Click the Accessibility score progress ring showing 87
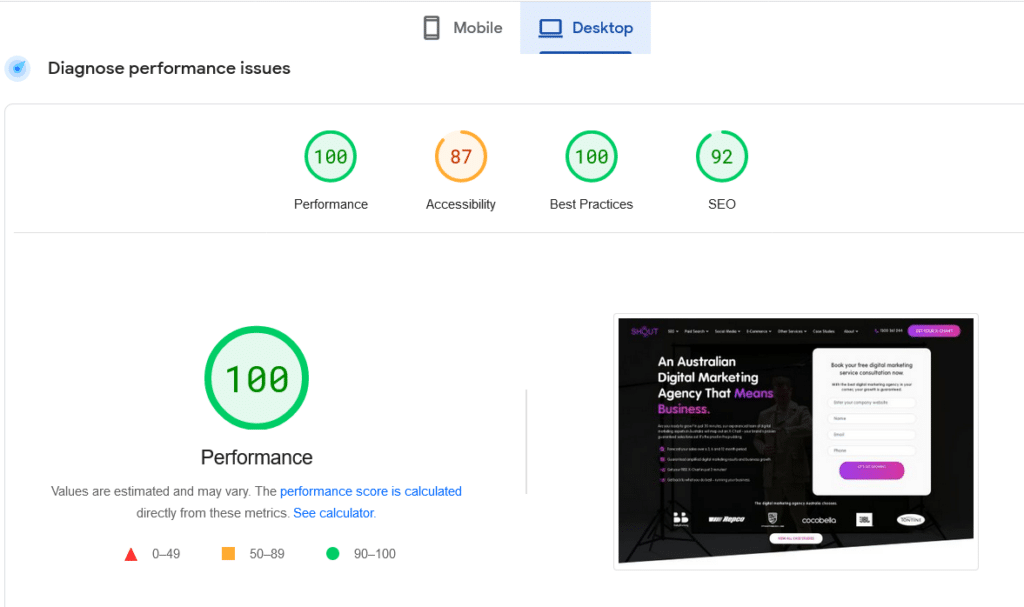The height and width of the screenshot is (607, 1024). tap(460, 156)
